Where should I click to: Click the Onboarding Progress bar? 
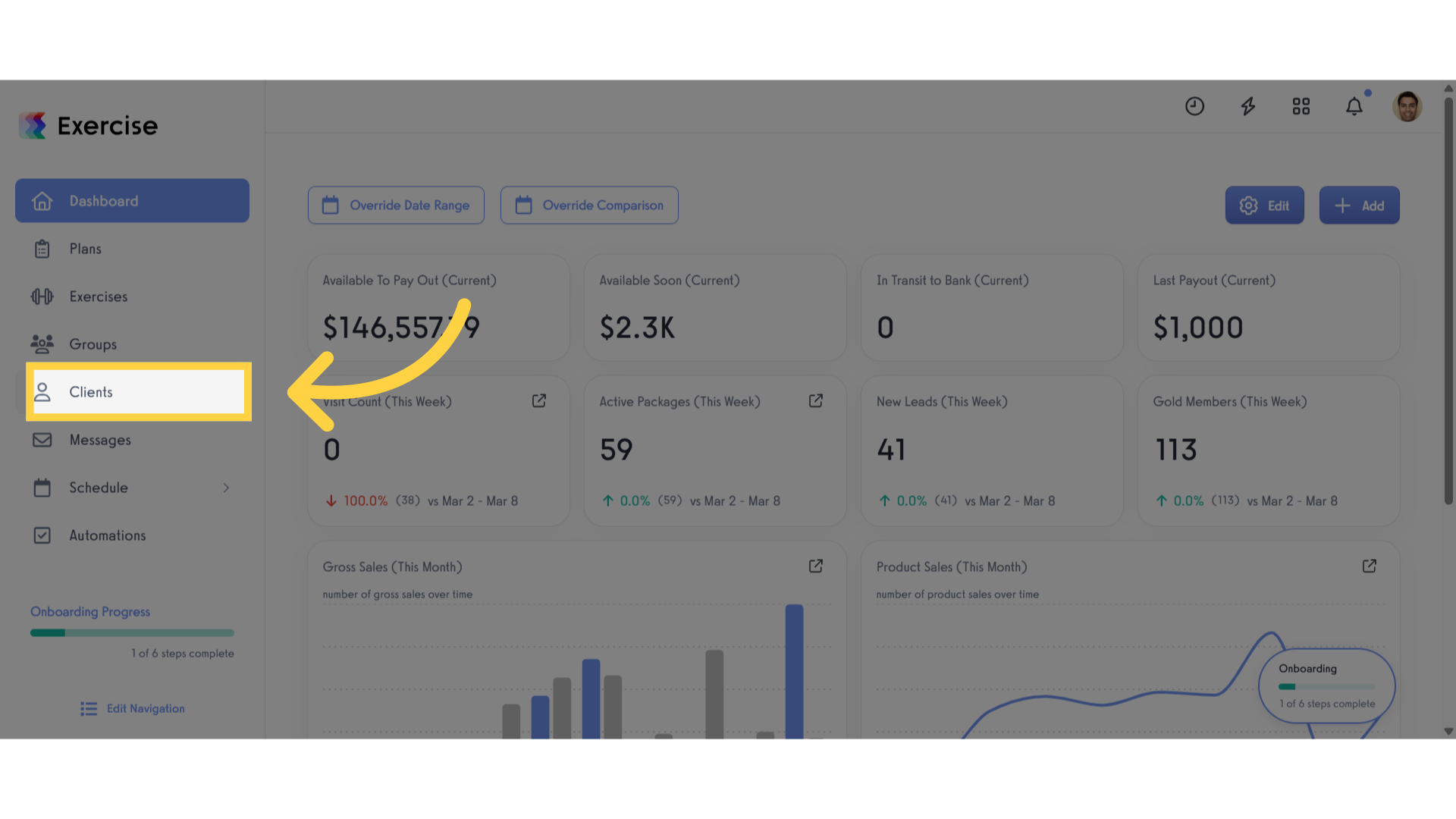[132, 632]
